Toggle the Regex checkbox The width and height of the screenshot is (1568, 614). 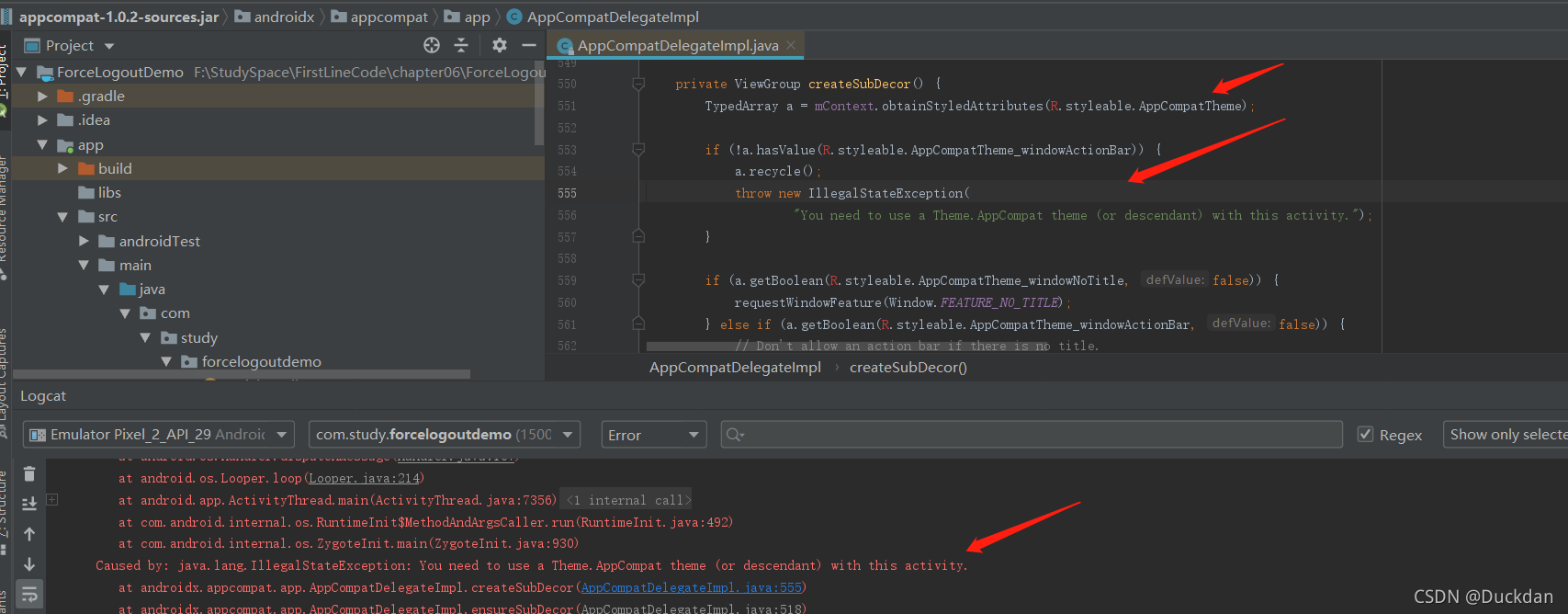coord(1366,434)
